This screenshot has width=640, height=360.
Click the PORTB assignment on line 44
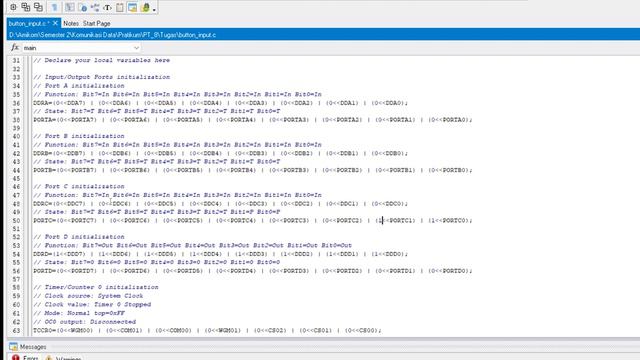253,170
